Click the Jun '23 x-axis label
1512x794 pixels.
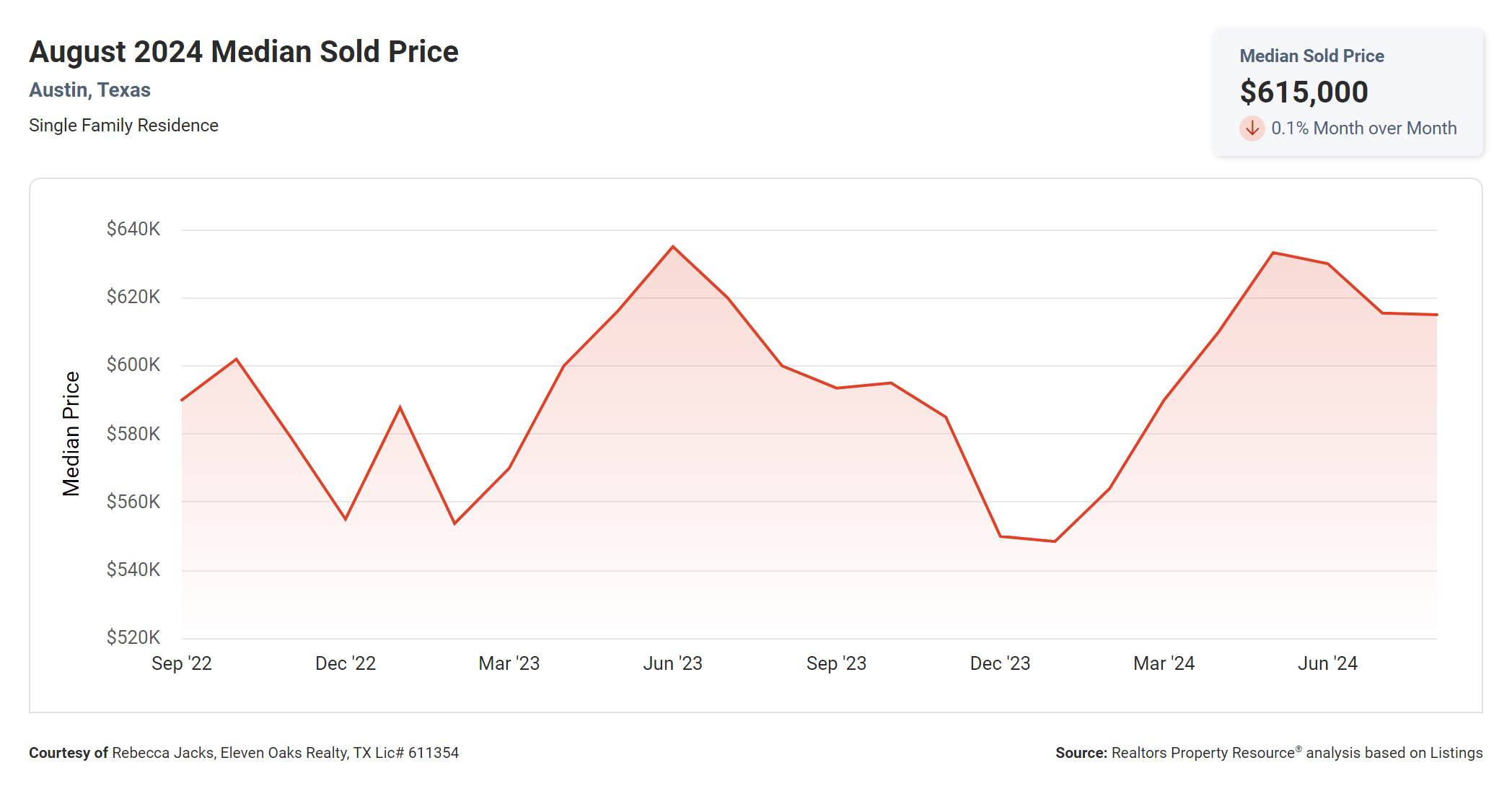672,663
